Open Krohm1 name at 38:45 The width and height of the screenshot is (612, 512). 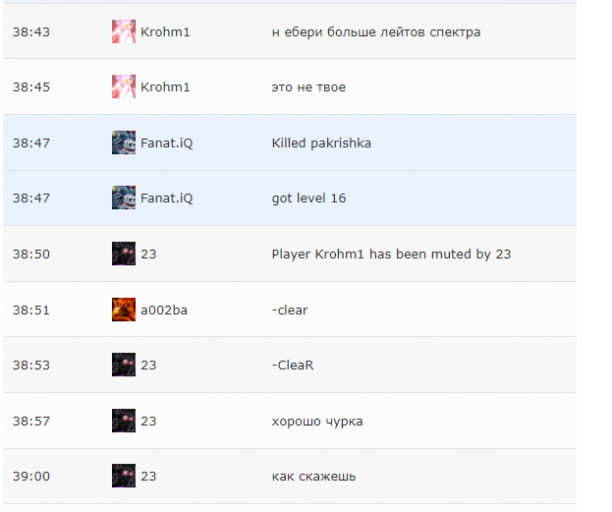click(165, 87)
